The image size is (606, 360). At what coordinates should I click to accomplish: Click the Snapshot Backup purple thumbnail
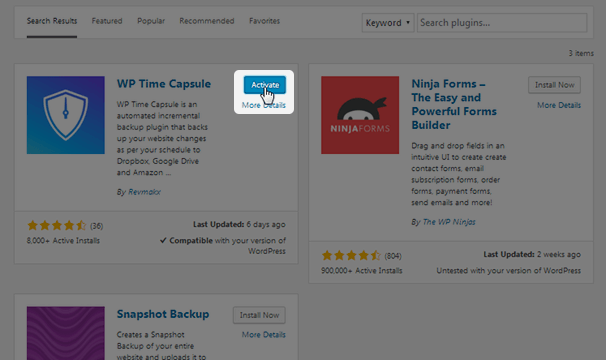66,333
